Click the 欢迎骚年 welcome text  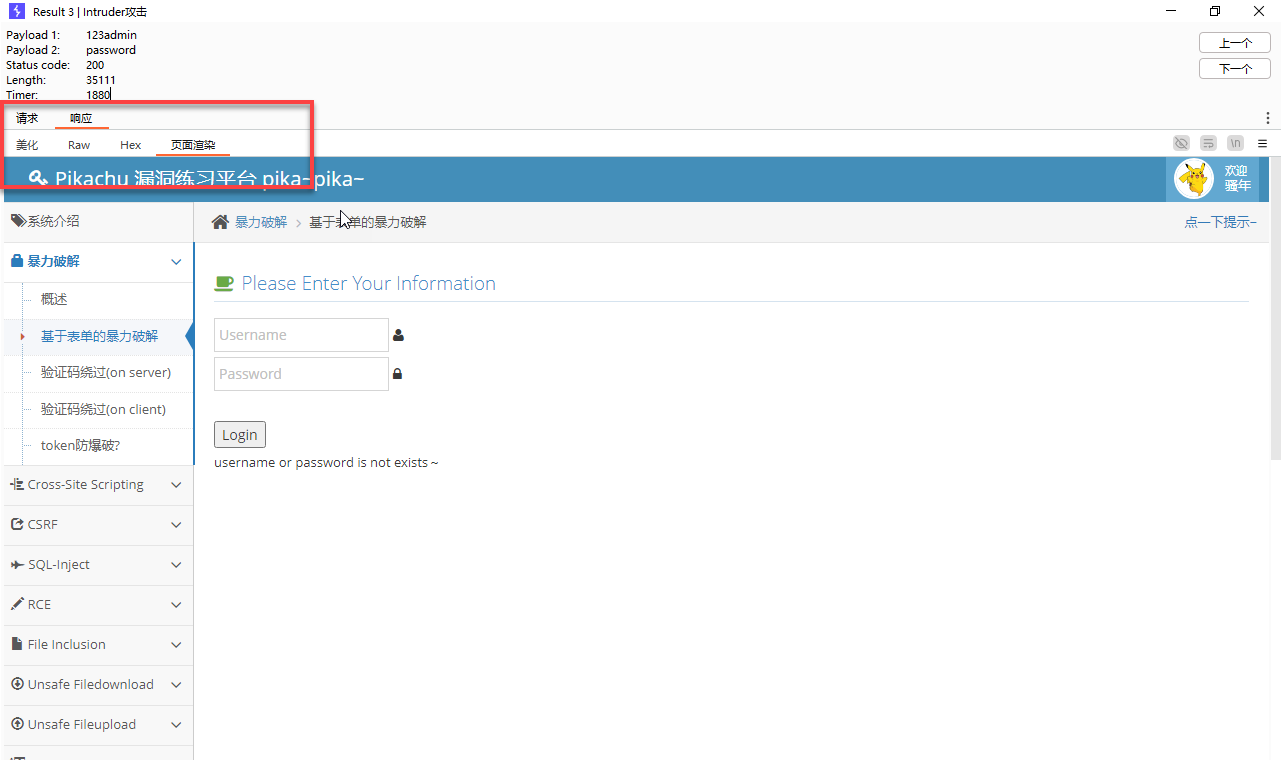(x=1237, y=178)
